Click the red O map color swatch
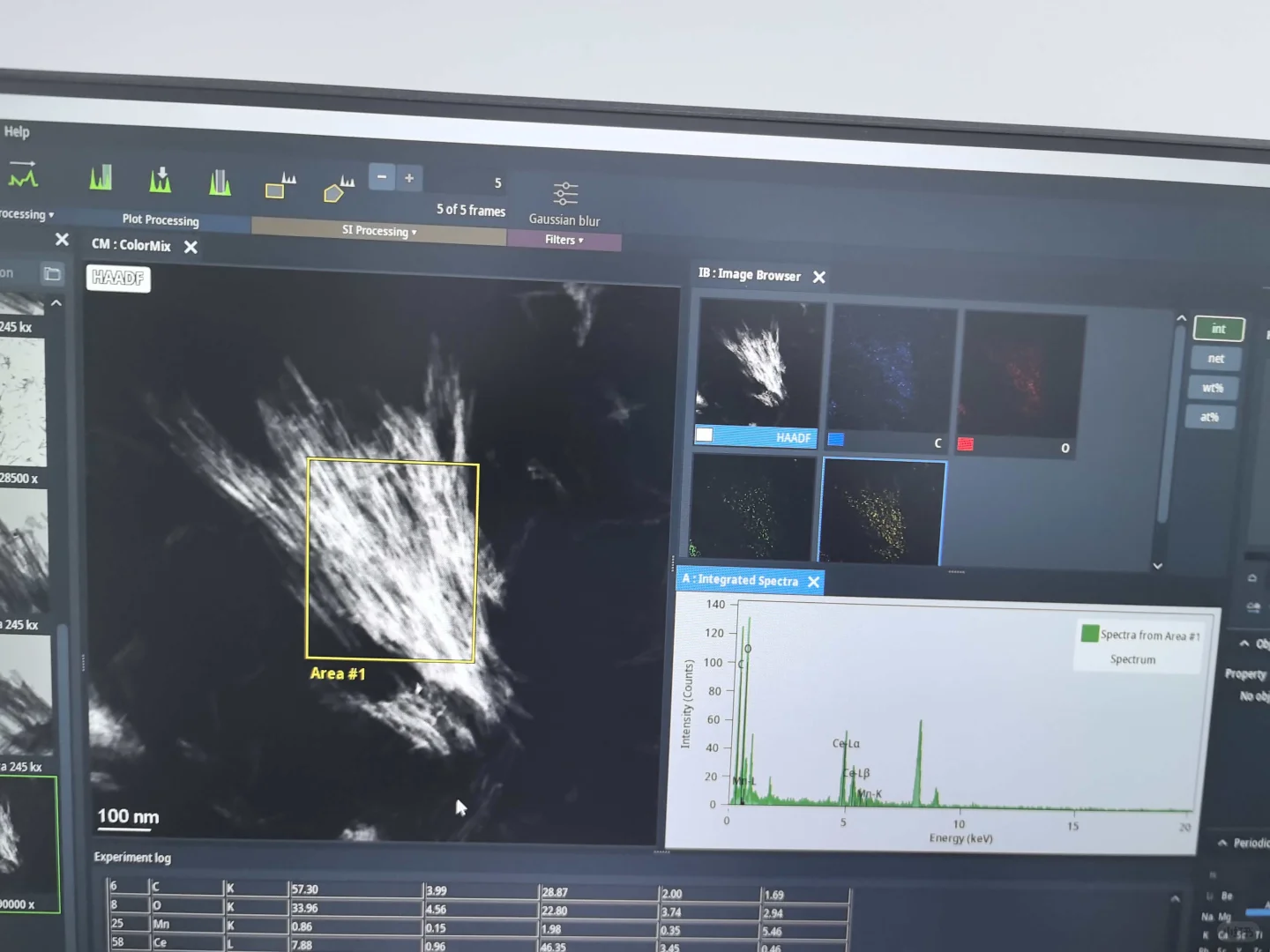Image resolution: width=1270 pixels, height=952 pixels. 966,444
